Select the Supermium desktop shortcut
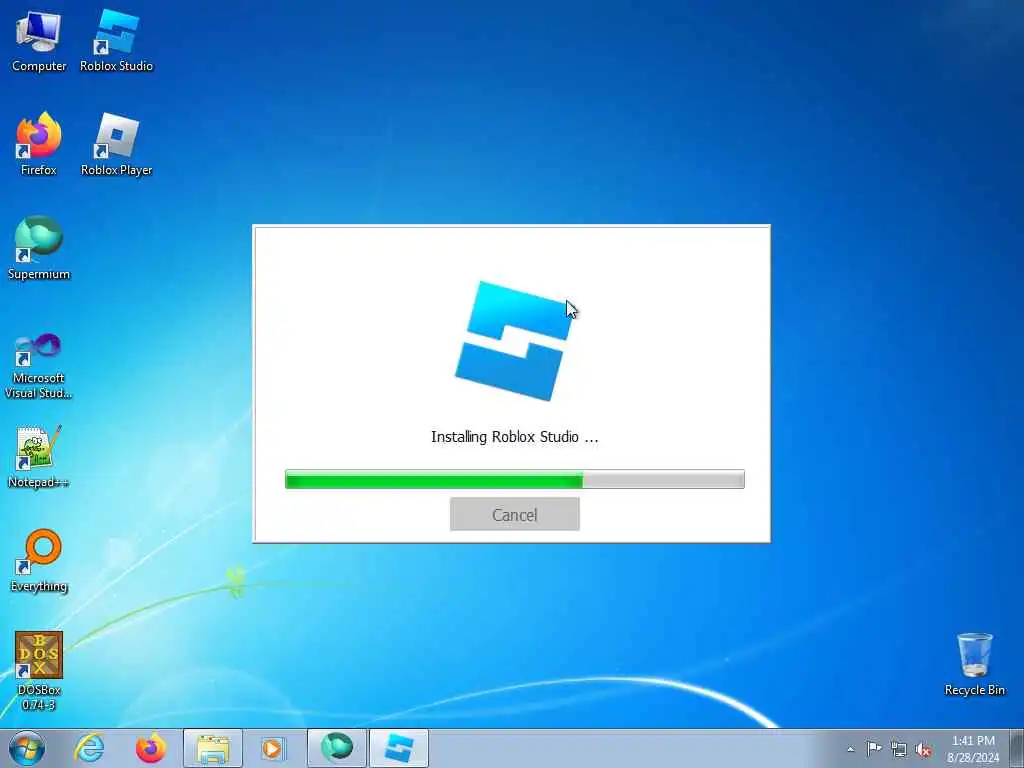This screenshot has height=768, width=1024. tap(39, 249)
